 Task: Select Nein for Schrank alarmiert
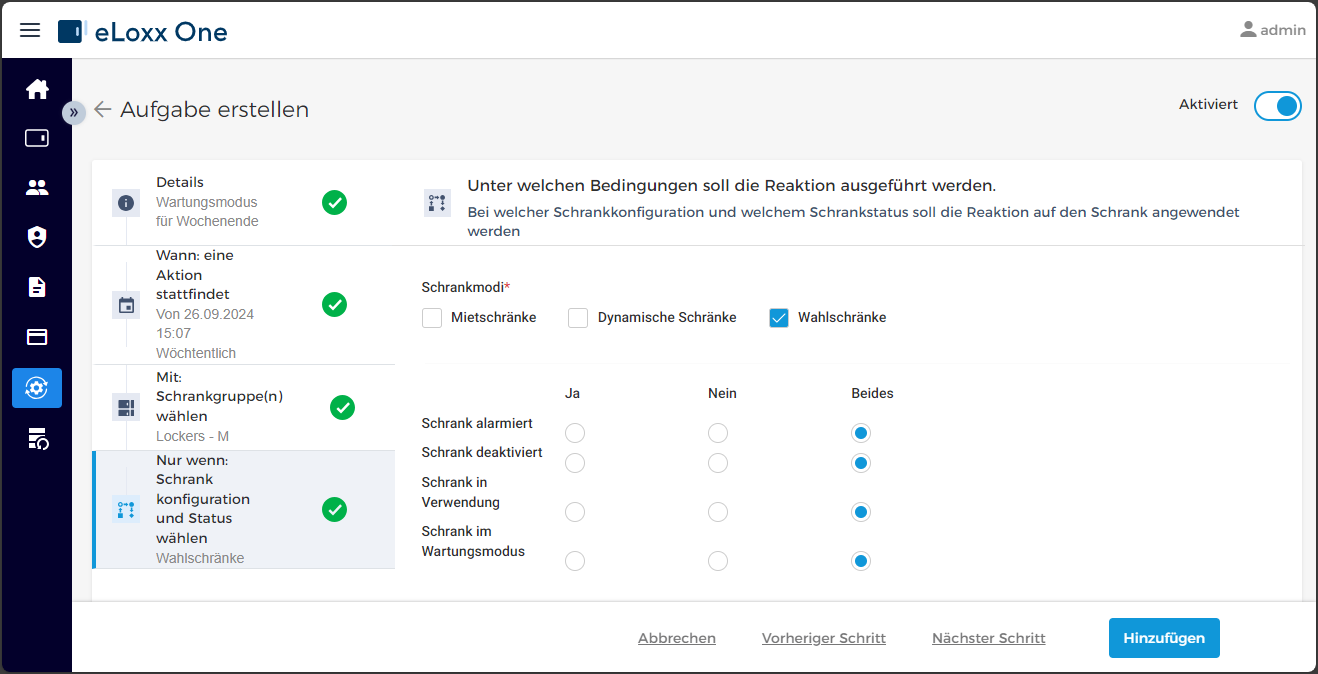(718, 433)
